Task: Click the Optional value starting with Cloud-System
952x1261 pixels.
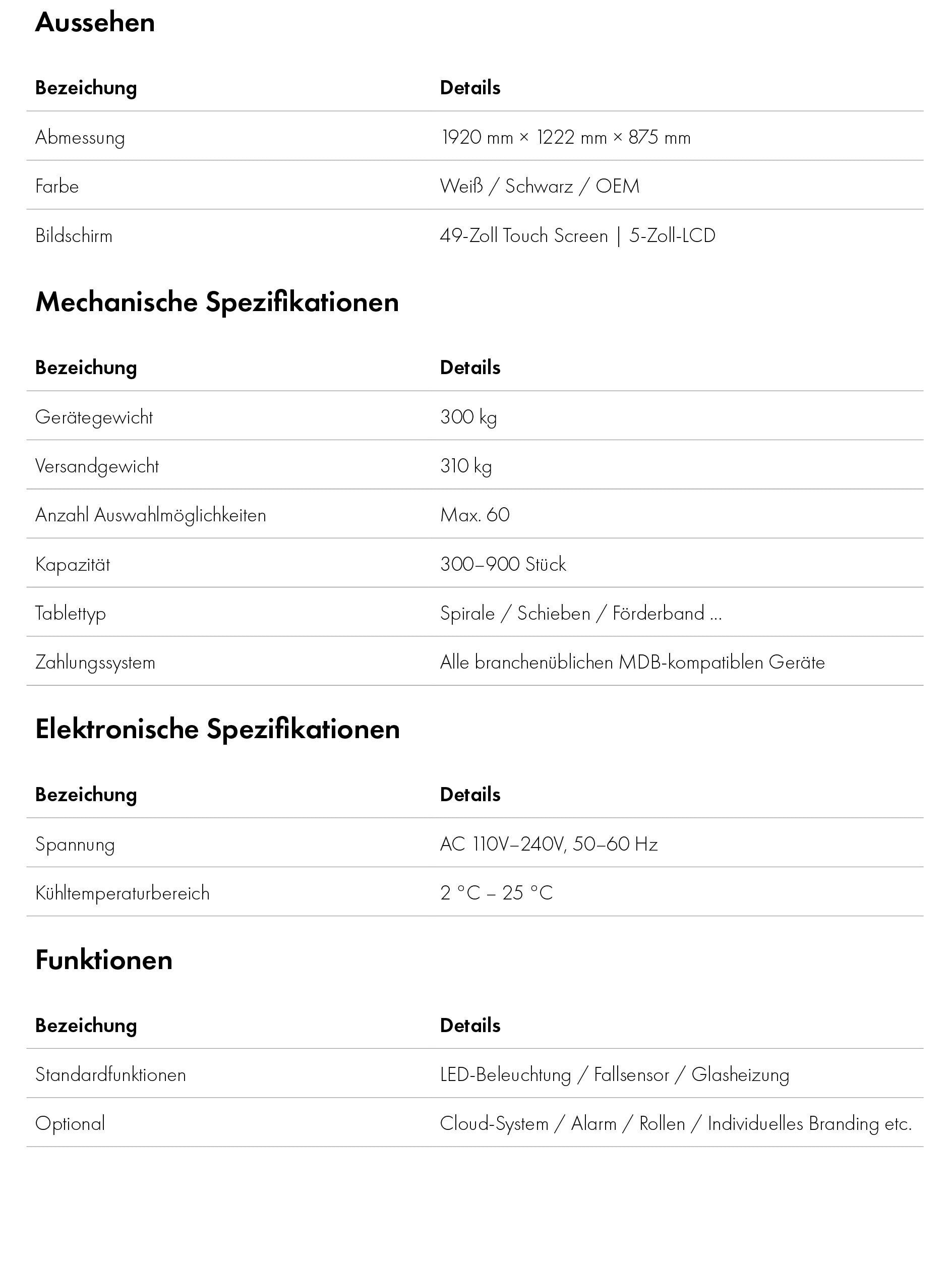Action: pyautogui.click(x=676, y=1124)
